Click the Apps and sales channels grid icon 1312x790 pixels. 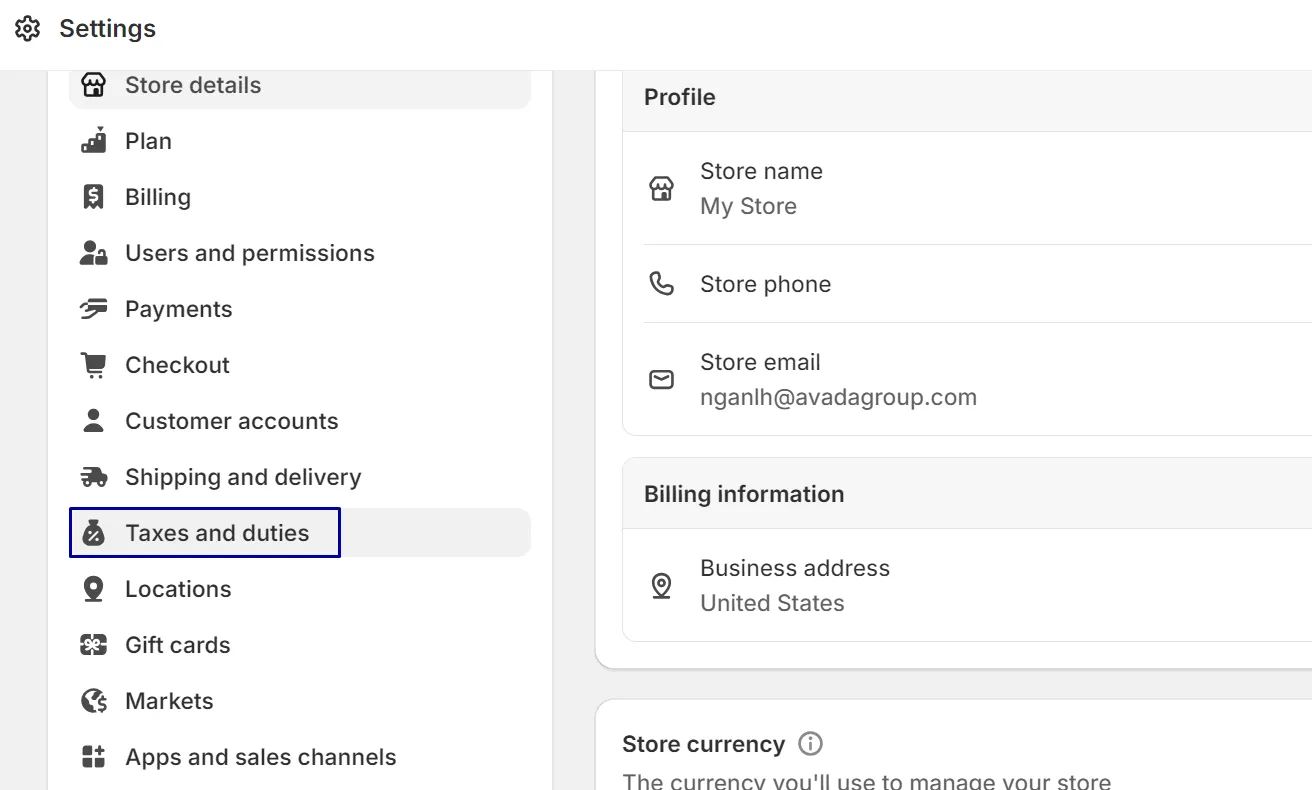click(x=93, y=757)
